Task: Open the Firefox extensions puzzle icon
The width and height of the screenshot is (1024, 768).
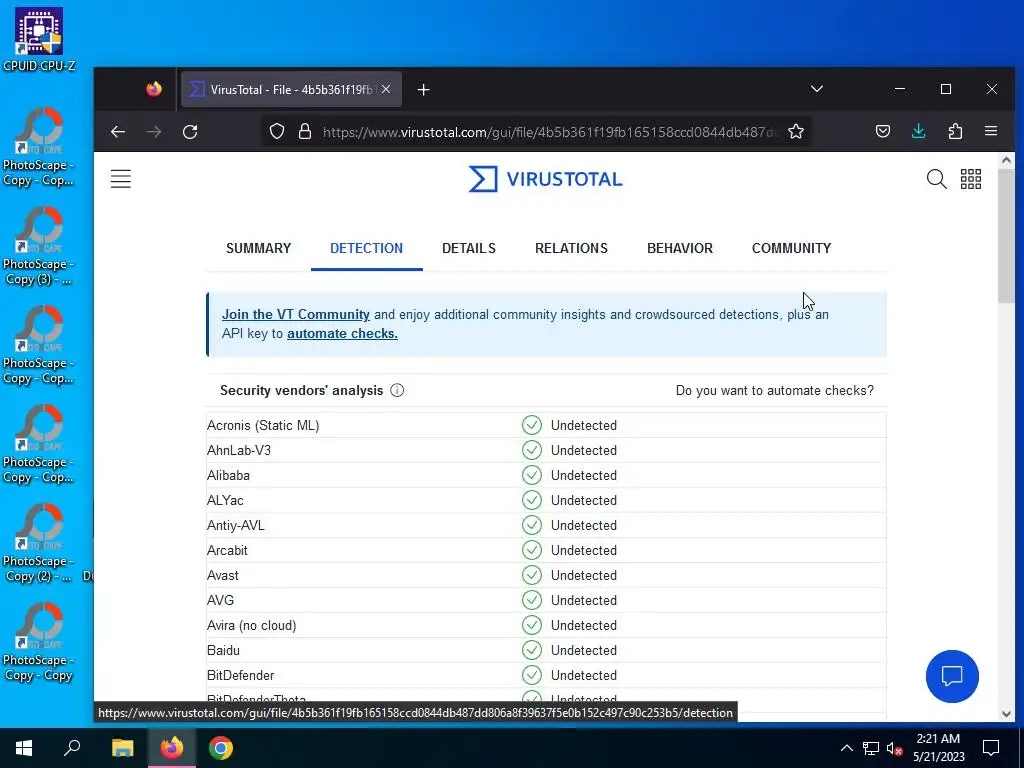Action: point(955,132)
